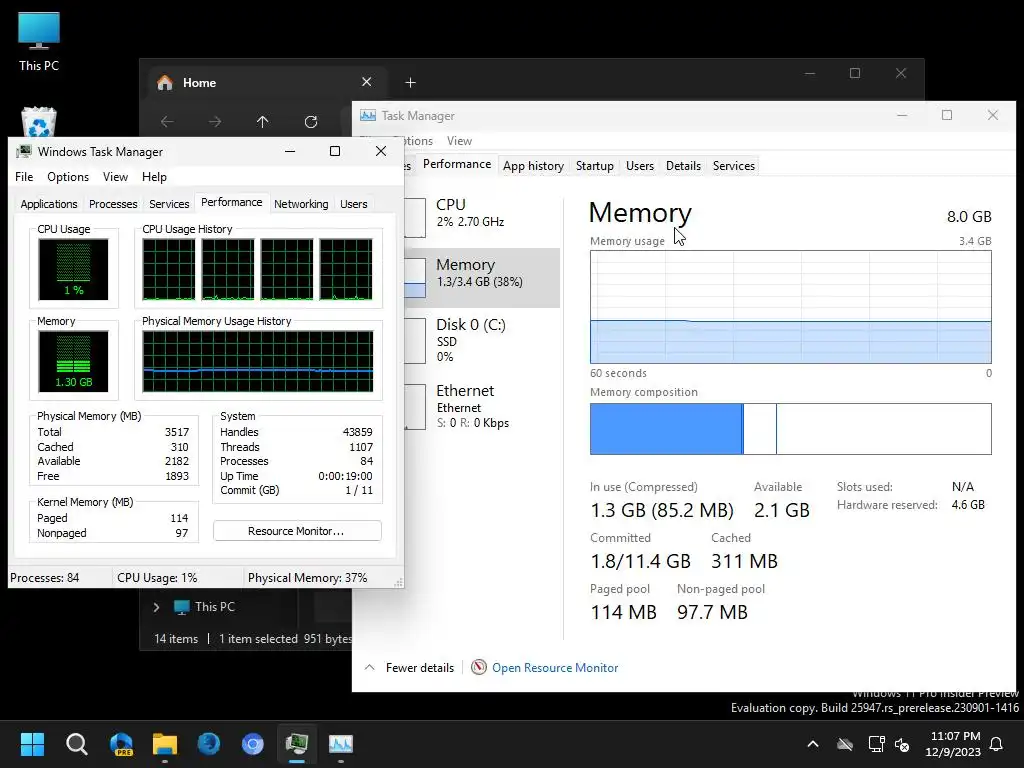Click the classic Memory meter showing 1.30 GB
The image size is (1024, 768).
pos(73,361)
